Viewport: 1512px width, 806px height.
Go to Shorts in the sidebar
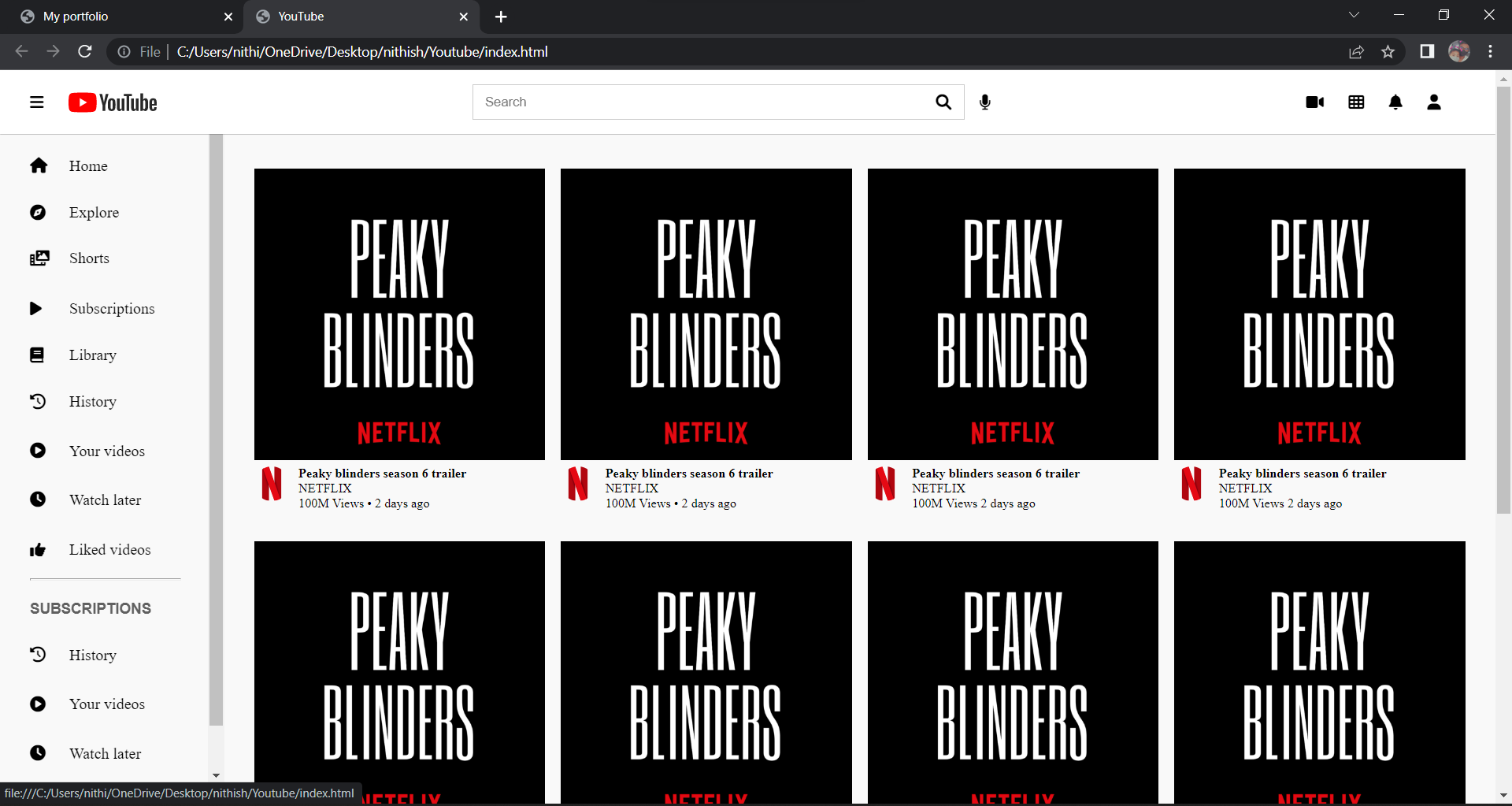[89, 258]
